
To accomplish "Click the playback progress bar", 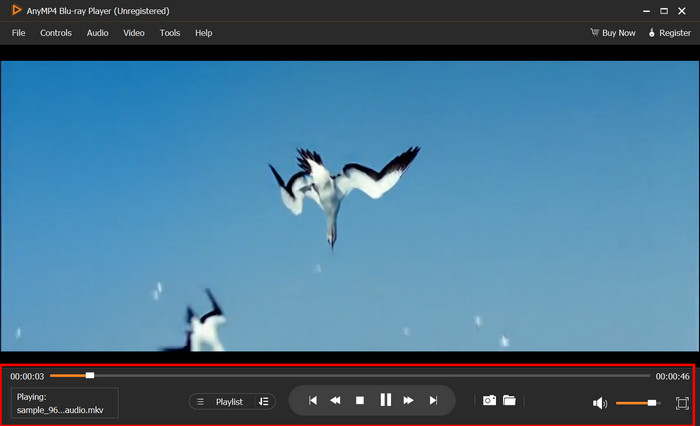I will pos(350,376).
